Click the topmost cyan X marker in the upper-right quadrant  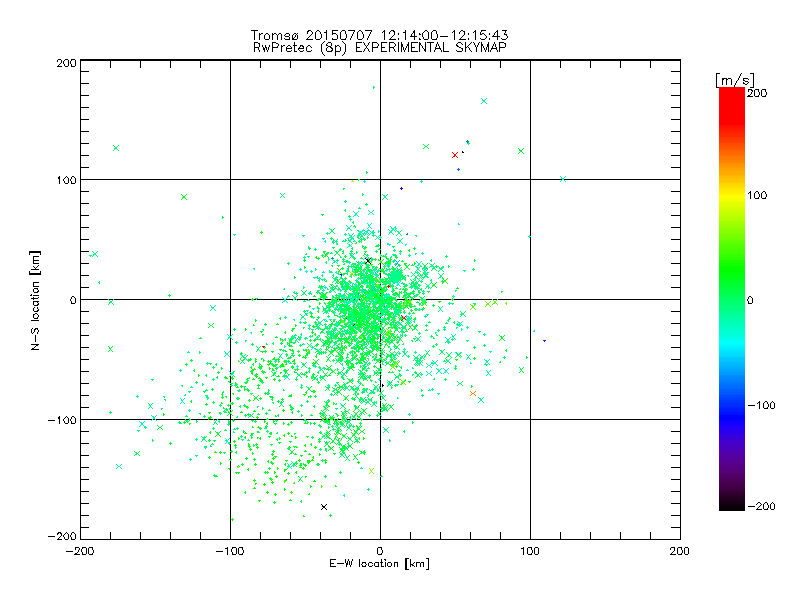pos(484,101)
